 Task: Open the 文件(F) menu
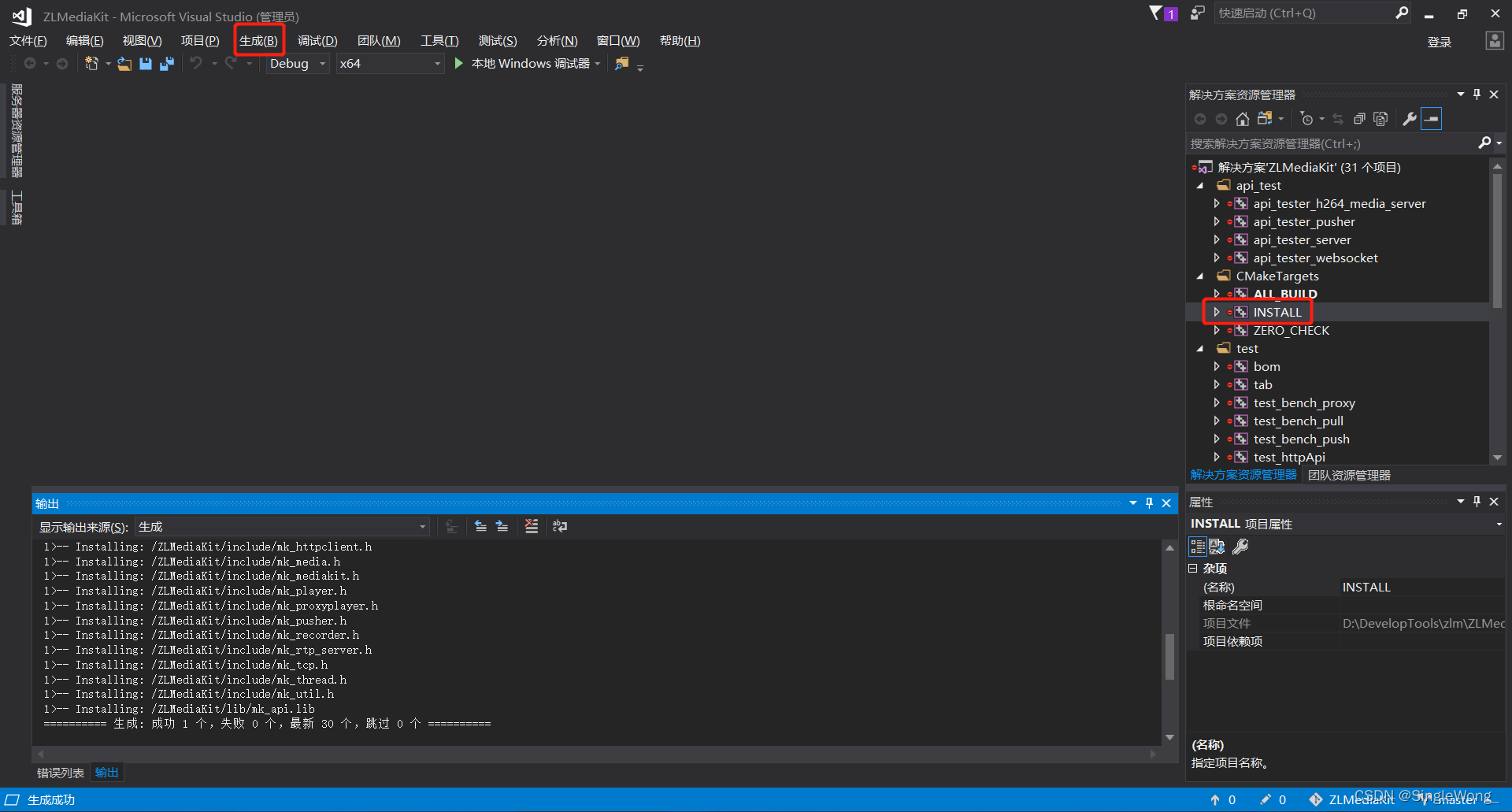(x=28, y=41)
